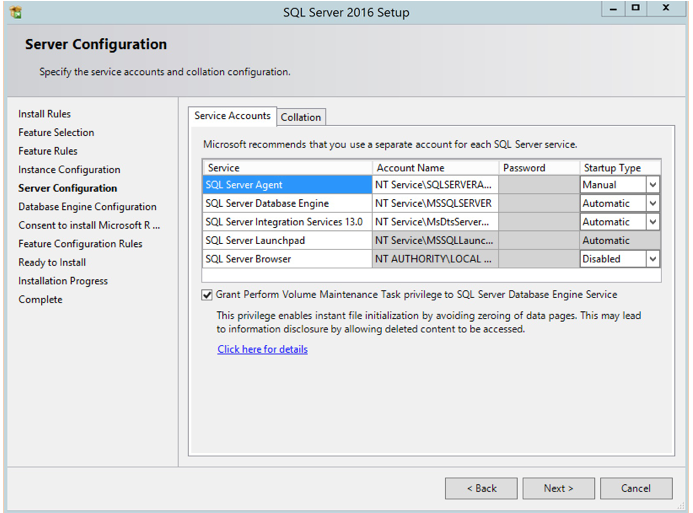Maximize the SQL Server 2016 Setup window
The image size is (693, 513).
pos(635,9)
